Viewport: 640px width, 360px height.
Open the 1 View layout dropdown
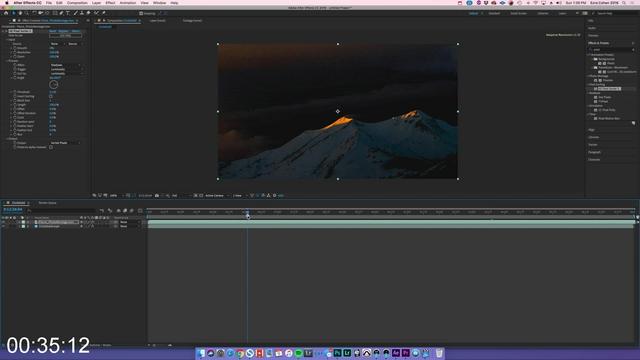coord(239,196)
